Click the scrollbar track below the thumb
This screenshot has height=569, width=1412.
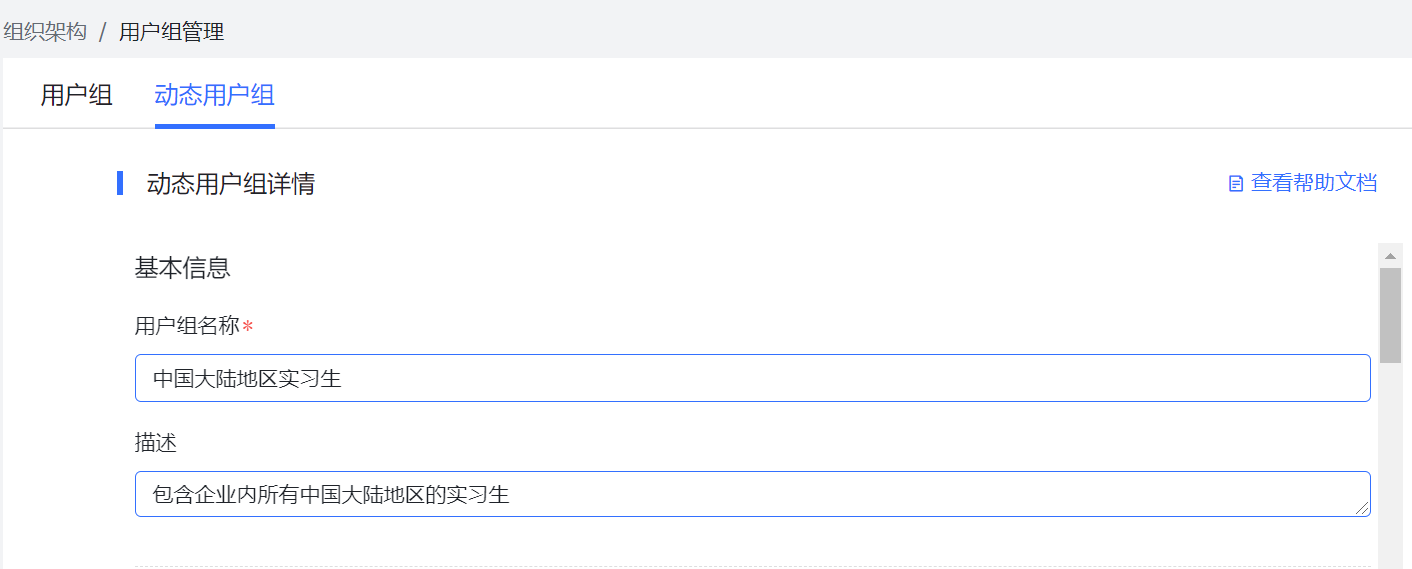click(x=1390, y=465)
